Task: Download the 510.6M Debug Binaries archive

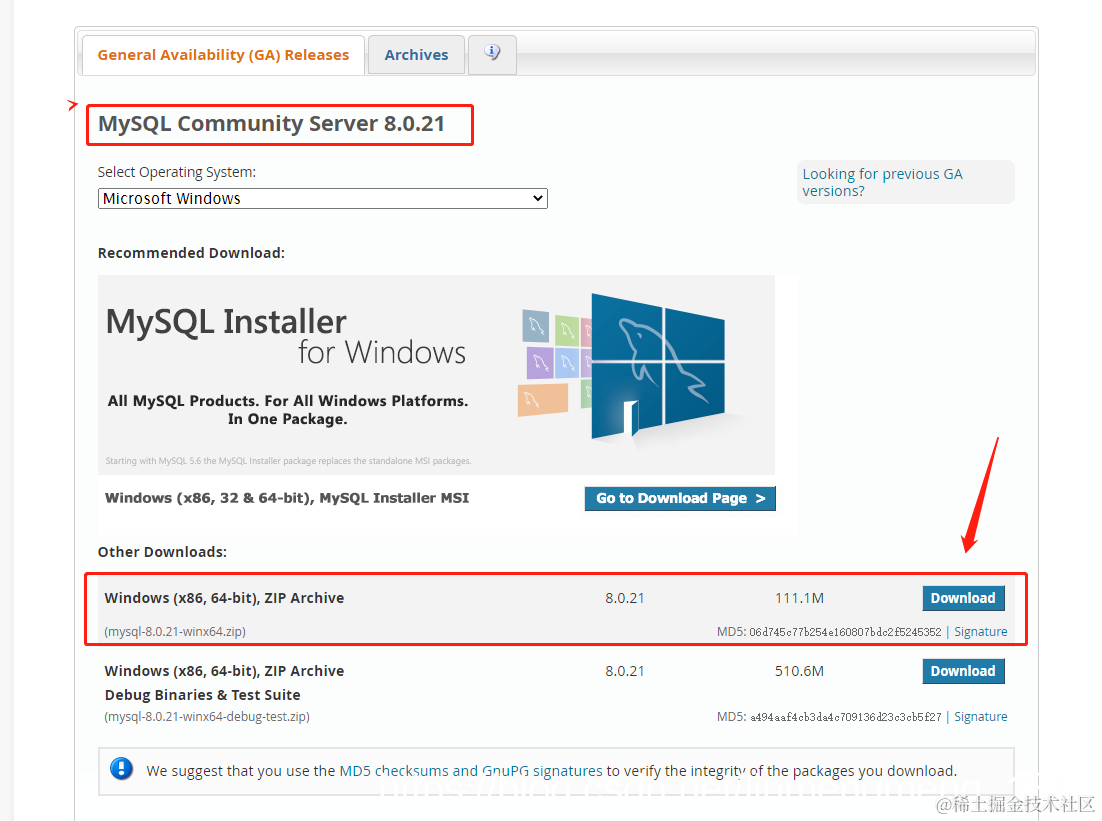Action: point(963,671)
